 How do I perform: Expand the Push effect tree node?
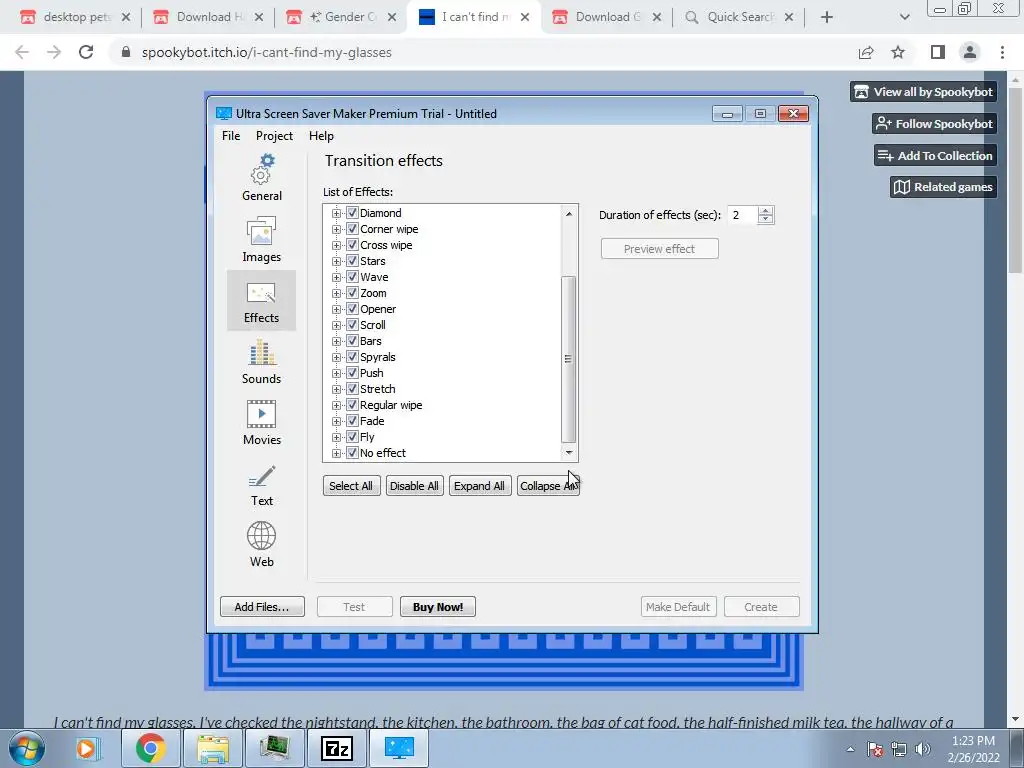[x=336, y=374]
